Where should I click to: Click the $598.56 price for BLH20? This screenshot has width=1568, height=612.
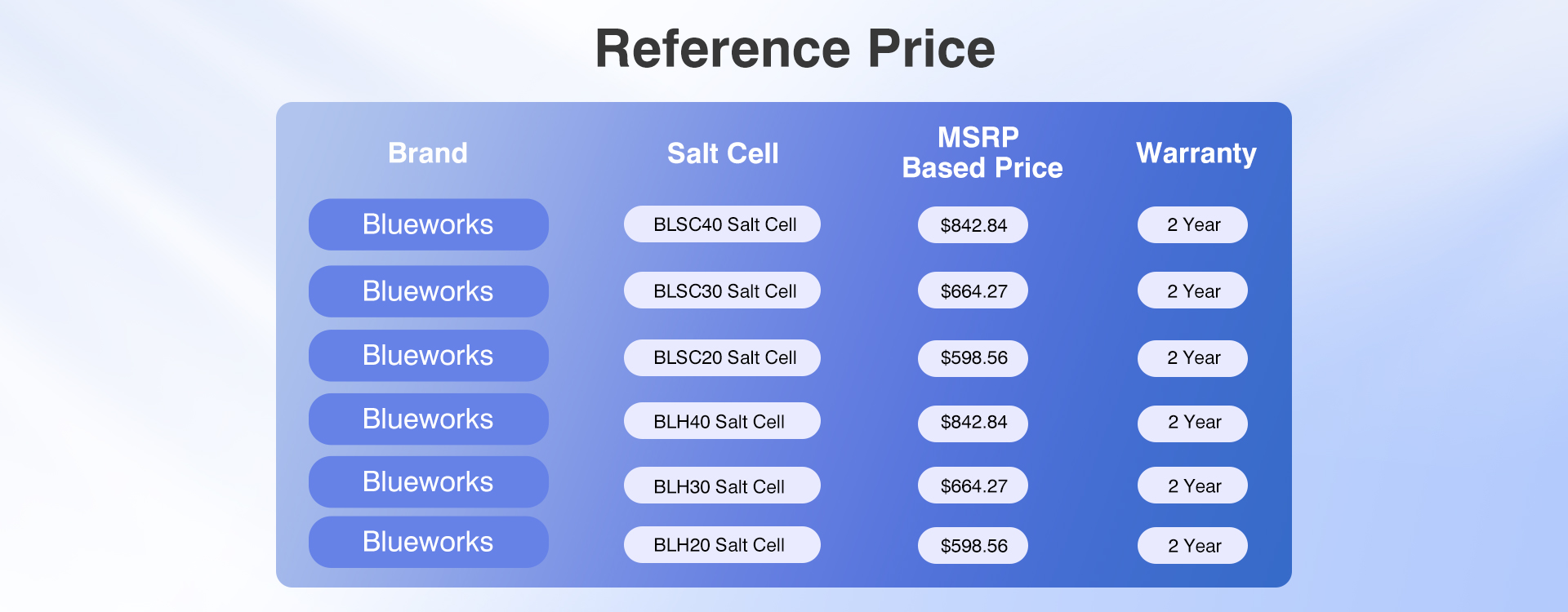(973, 545)
